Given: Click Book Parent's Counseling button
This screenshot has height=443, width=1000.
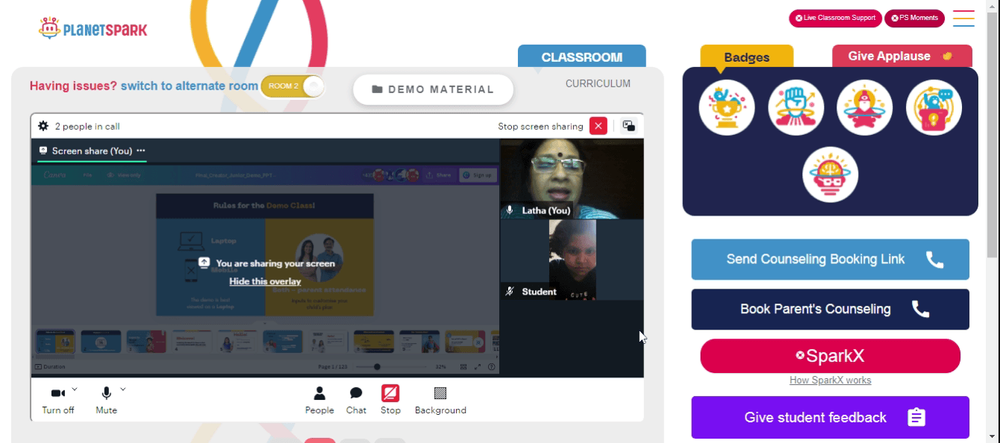Looking at the screenshot, I should click(830, 309).
